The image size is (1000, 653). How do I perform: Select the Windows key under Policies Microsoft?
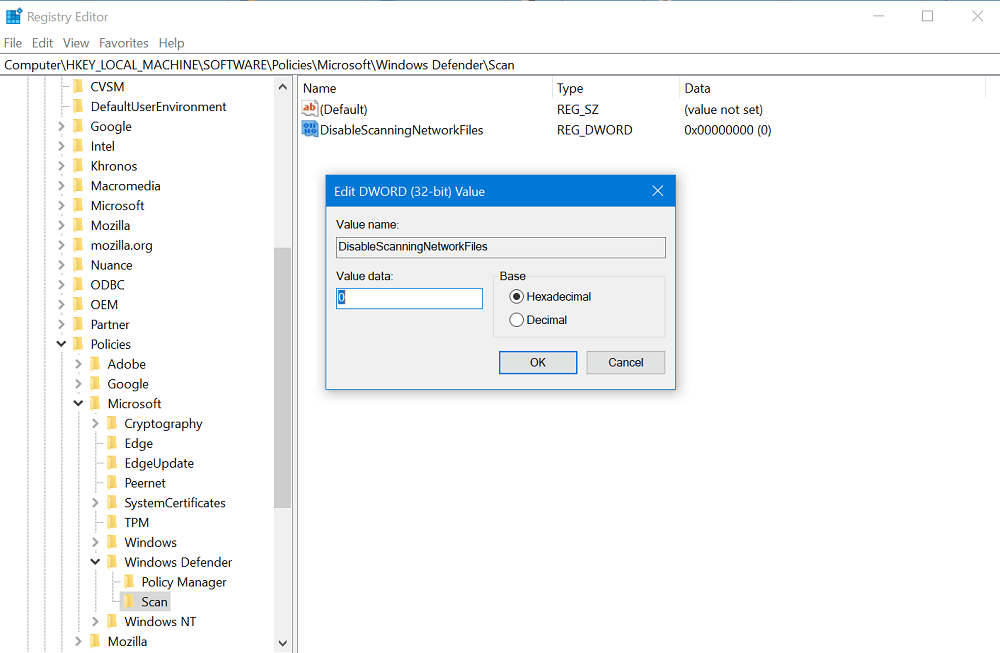click(x=151, y=542)
